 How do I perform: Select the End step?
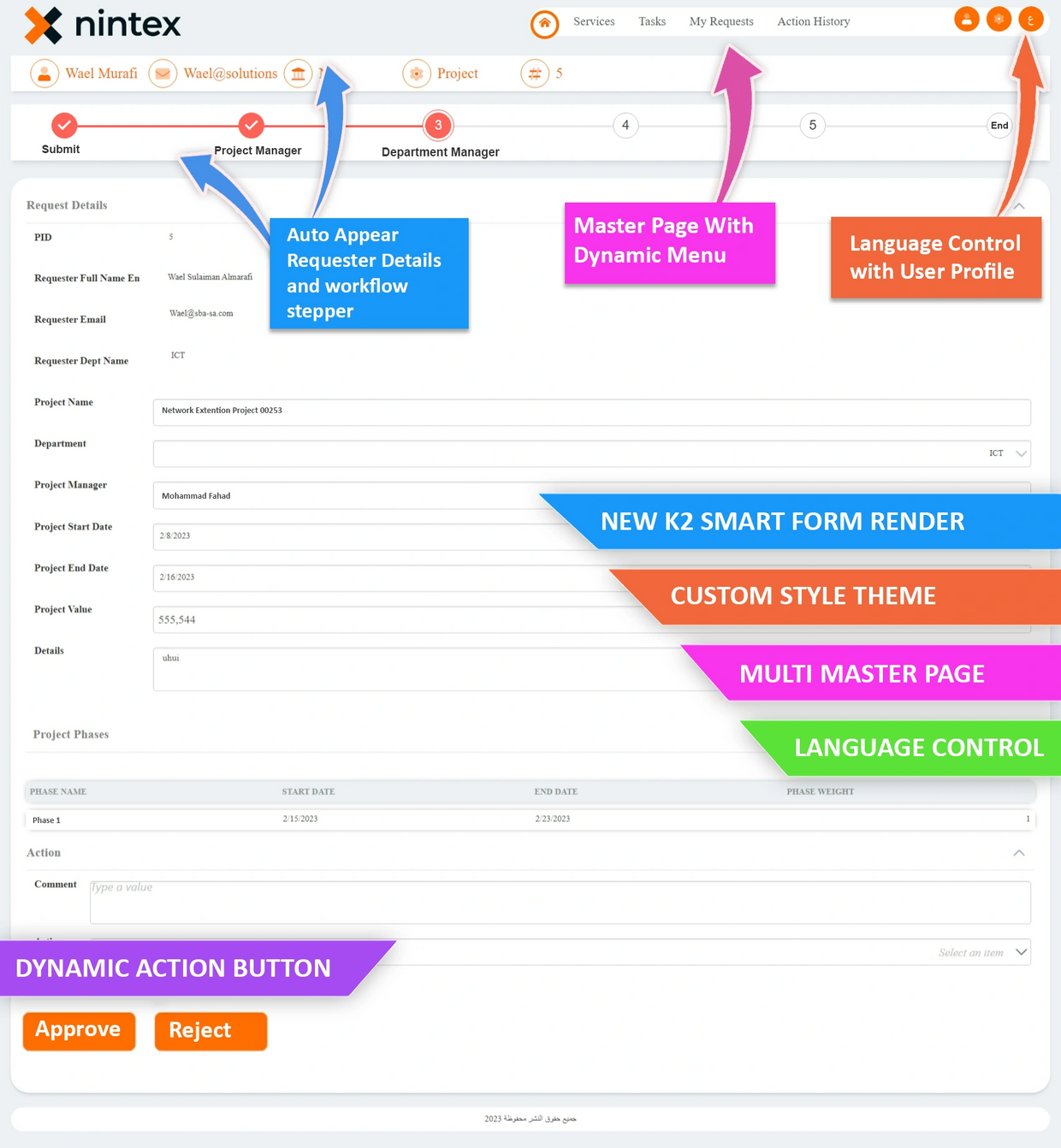tap(999, 126)
